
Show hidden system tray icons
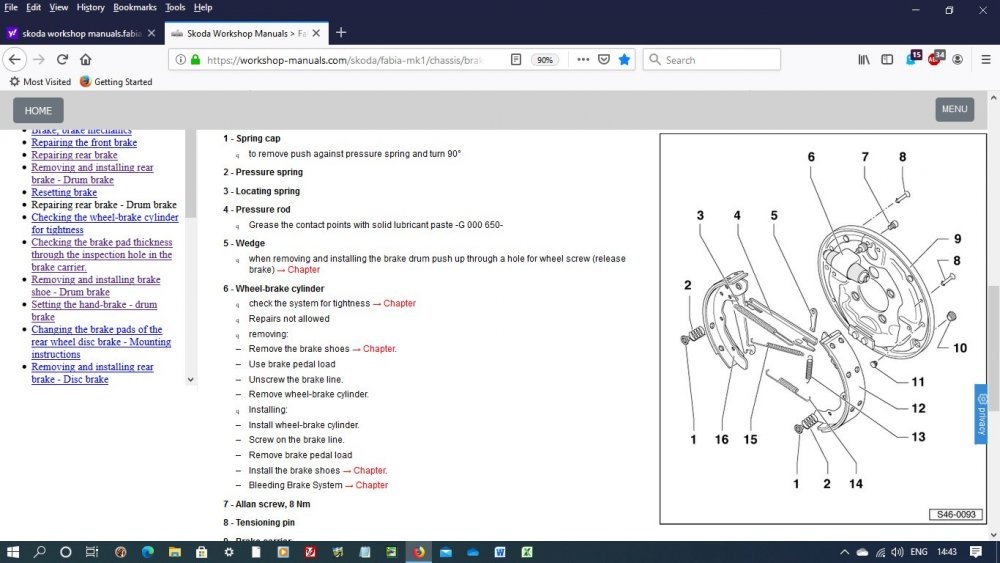(844, 552)
